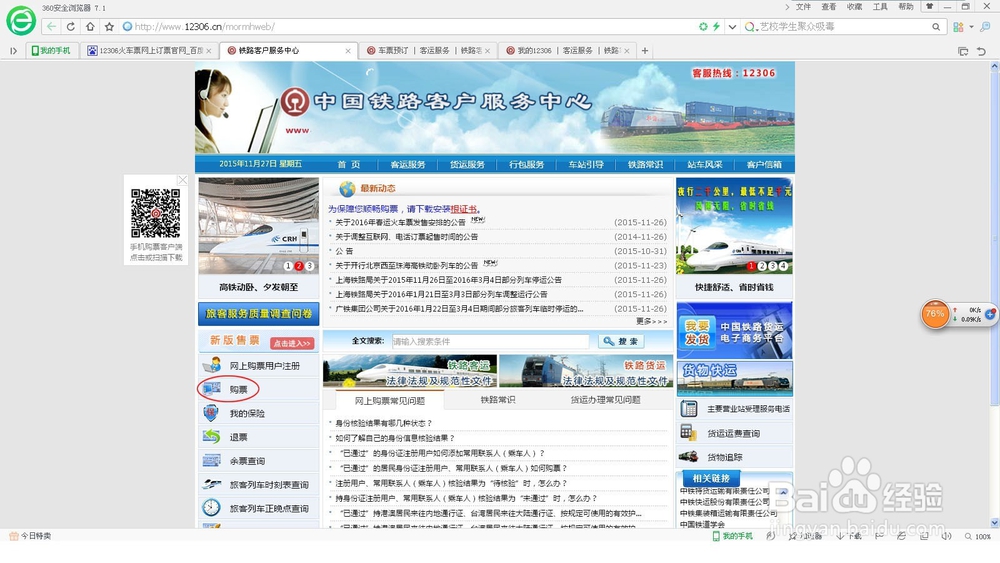
Task: Select 车站引导 in navigation bar
Action: 585,165
